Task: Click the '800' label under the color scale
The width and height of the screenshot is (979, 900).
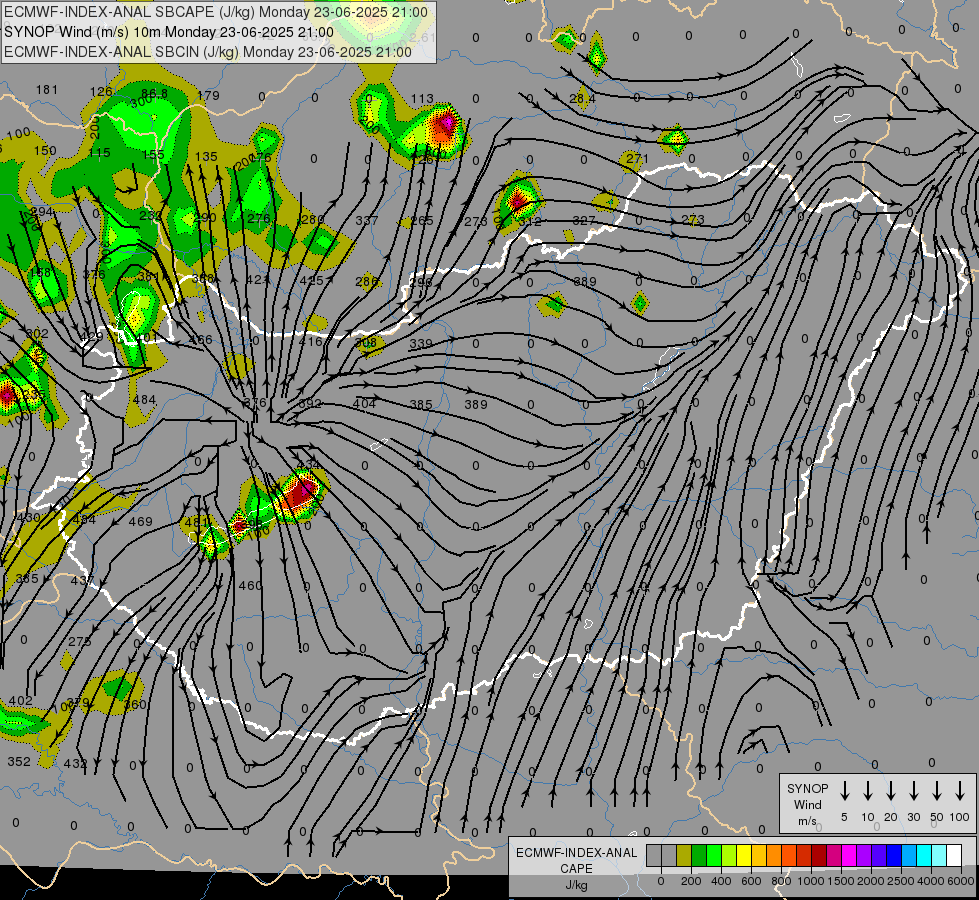Action: tap(781, 881)
